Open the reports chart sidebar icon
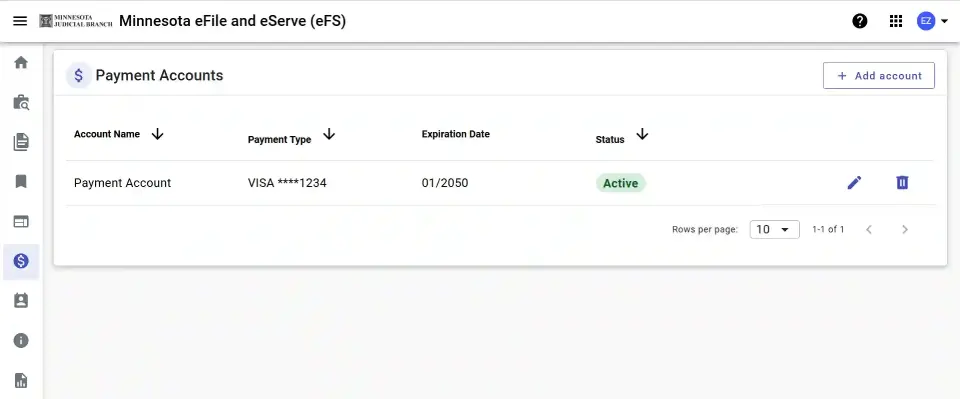Viewport: 960px width, 399px height. coord(21,380)
